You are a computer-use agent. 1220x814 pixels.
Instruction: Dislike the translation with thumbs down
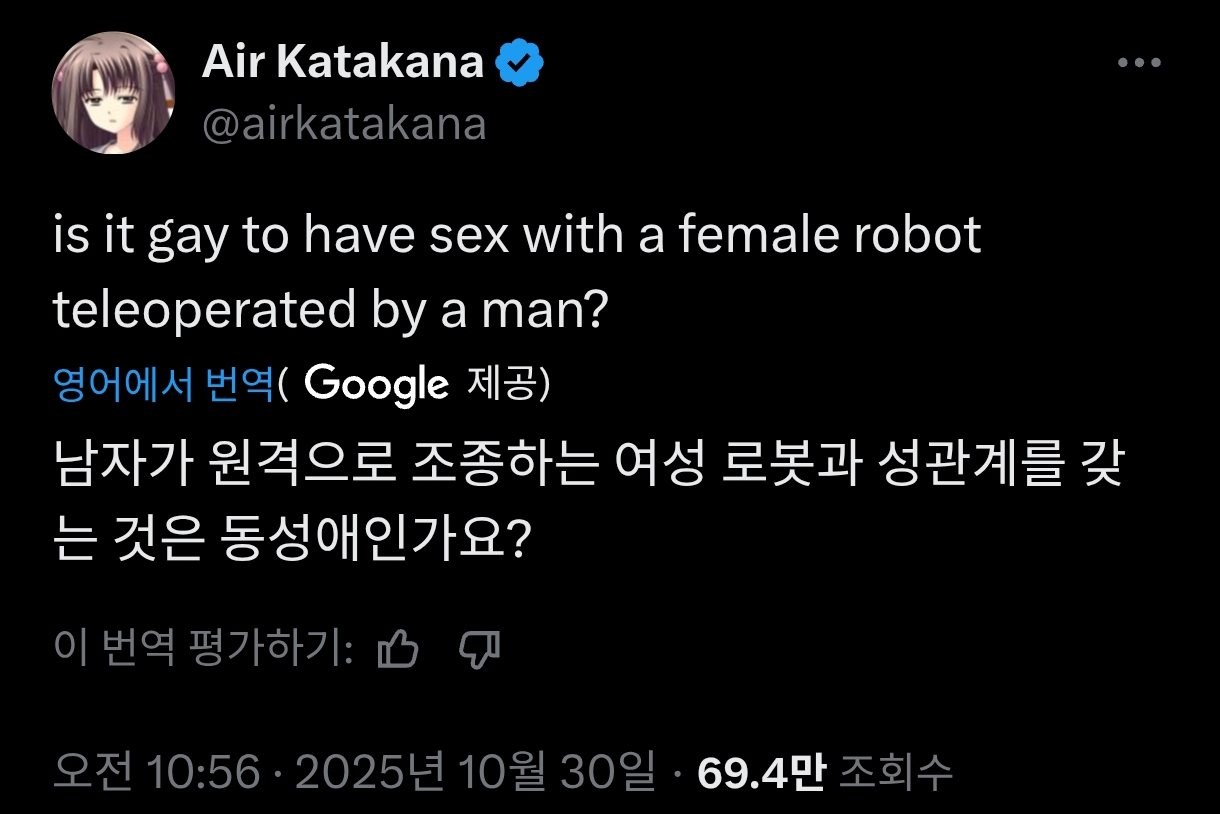tap(478, 651)
